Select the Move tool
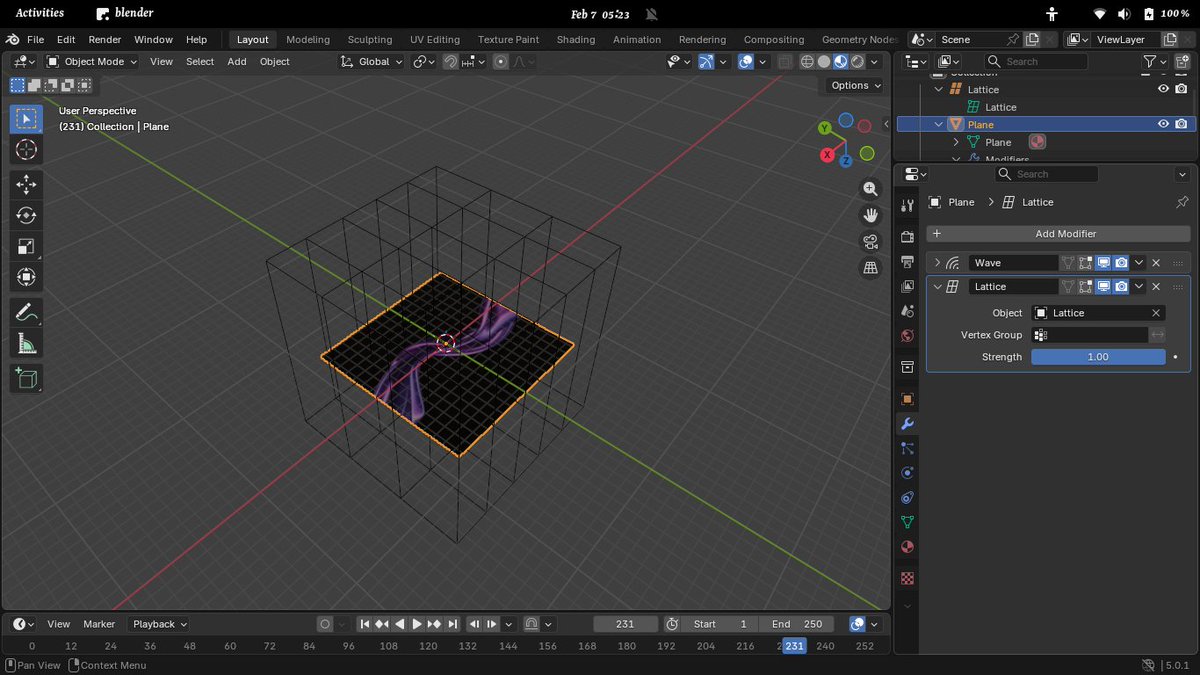The width and height of the screenshot is (1200, 675). pos(27,184)
